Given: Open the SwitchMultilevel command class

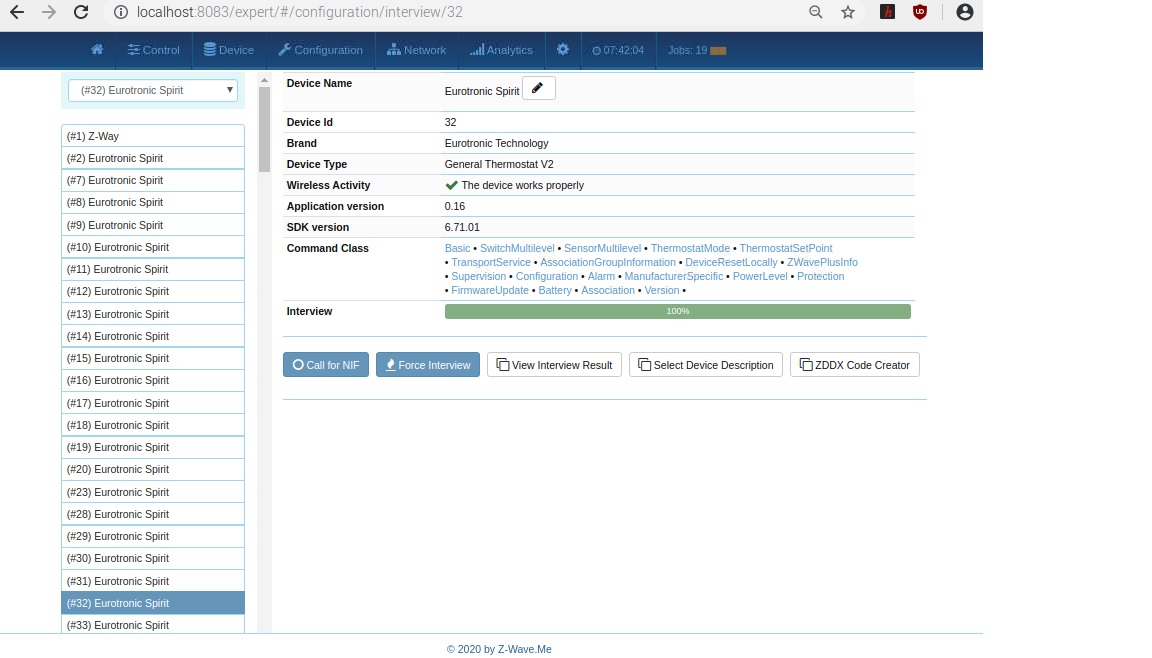Looking at the screenshot, I should tap(517, 248).
